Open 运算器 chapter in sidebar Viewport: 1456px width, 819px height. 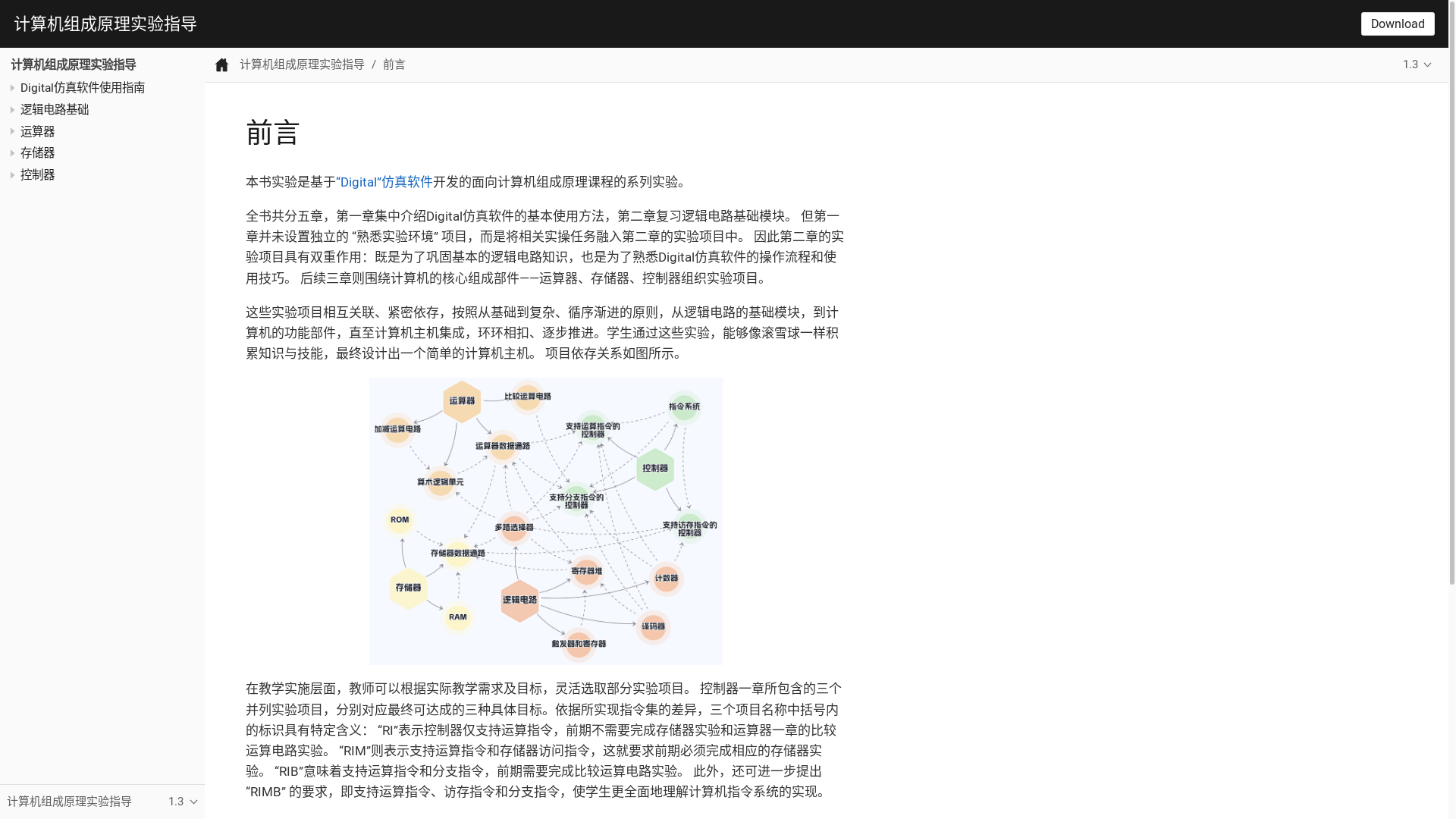click(38, 131)
